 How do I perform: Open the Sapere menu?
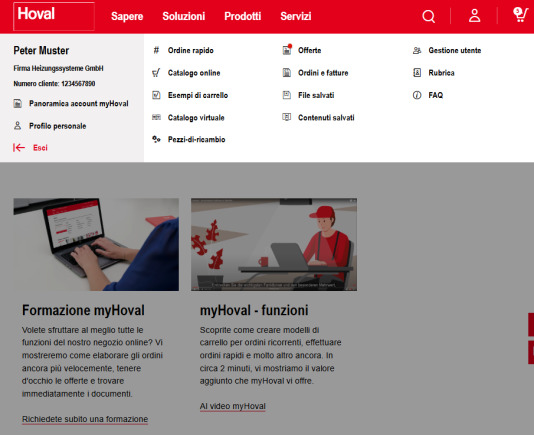click(127, 16)
